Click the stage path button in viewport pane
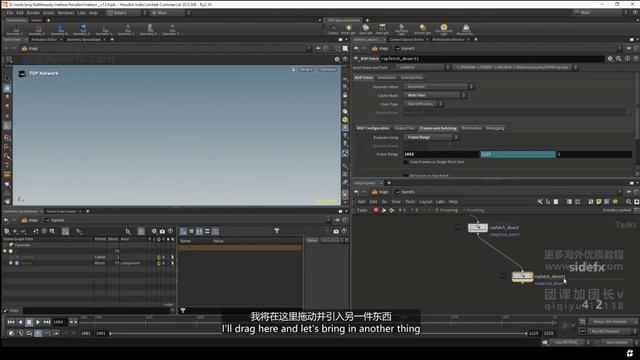Image resolution: width=640 pixels, height=360 pixels. (30, 49)
